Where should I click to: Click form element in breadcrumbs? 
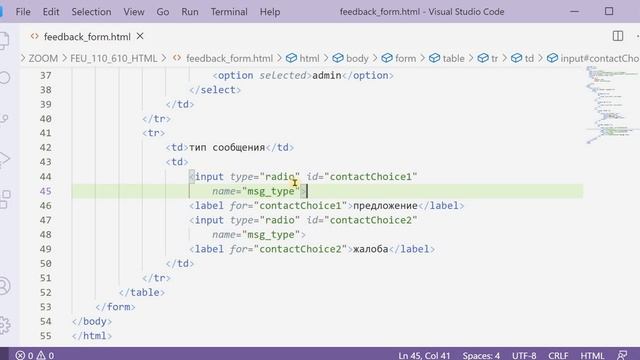(x=398, y=58)
